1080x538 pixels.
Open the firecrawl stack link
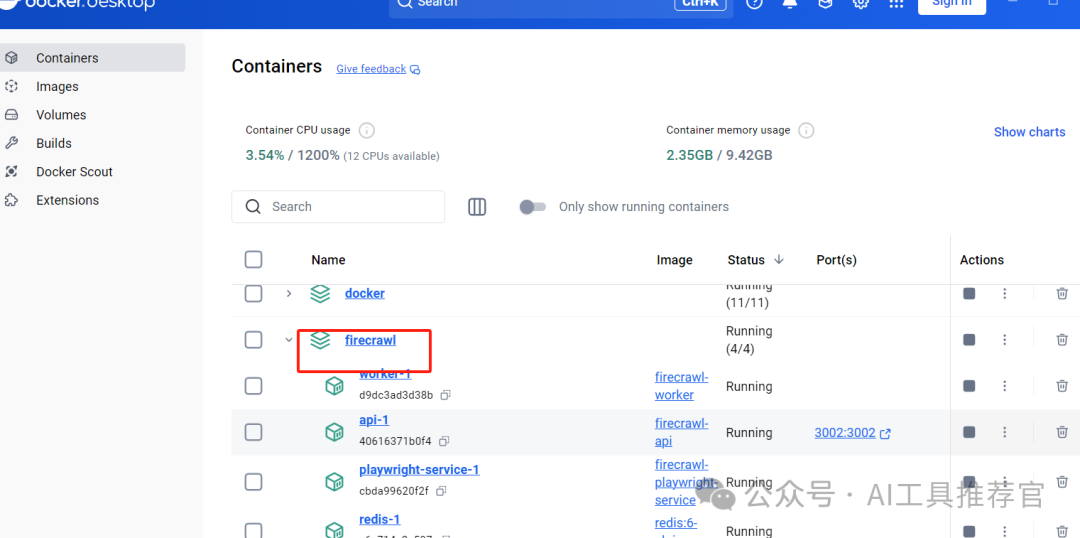[370, 340]
